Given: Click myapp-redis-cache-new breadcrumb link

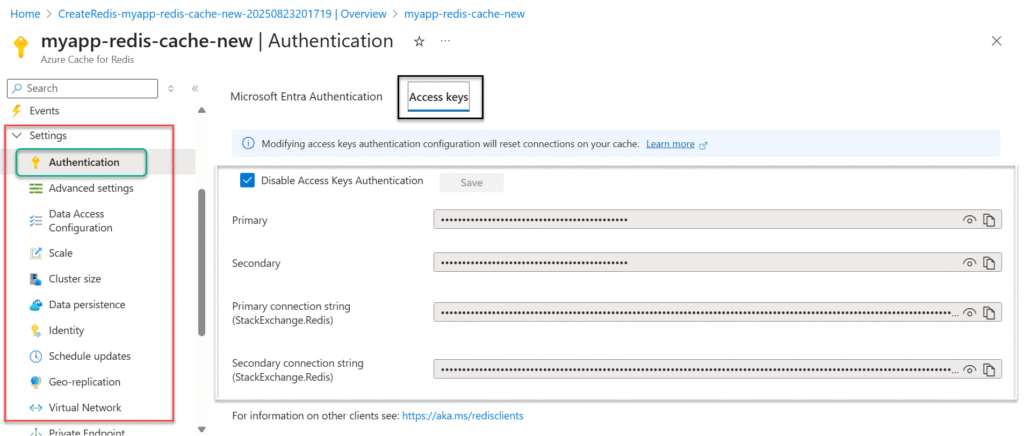Looking at the screenshot, I should coord(464,13).
